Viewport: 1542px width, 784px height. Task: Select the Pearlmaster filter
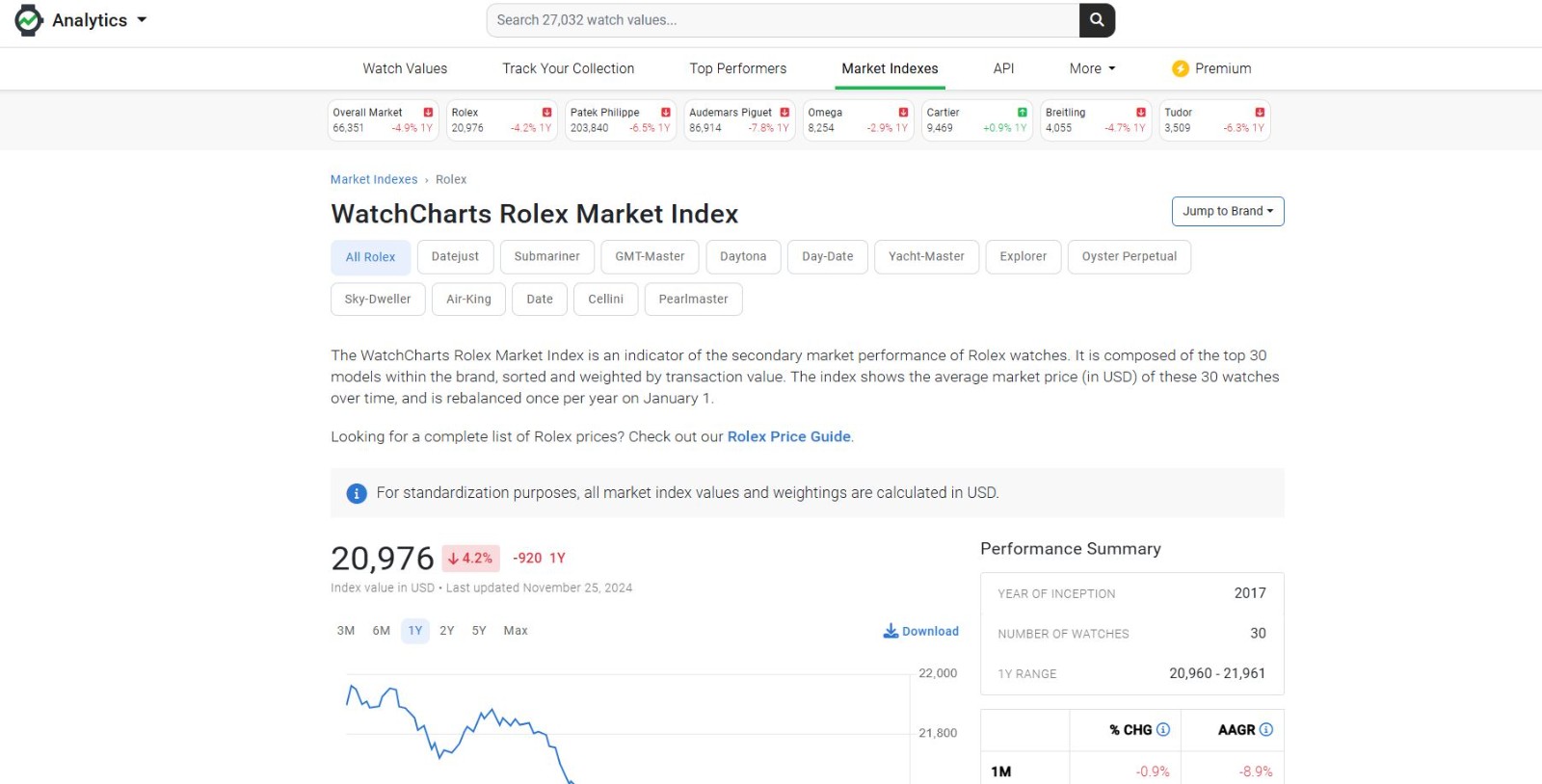(x=693, y=299)
